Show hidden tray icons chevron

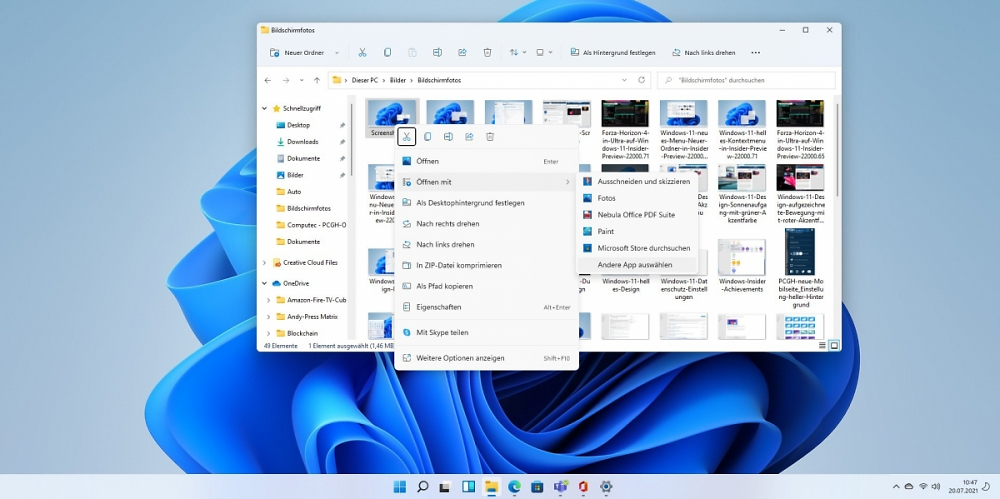896,487
